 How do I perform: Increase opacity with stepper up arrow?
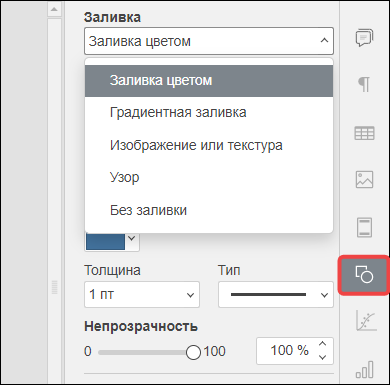[322, 344]
